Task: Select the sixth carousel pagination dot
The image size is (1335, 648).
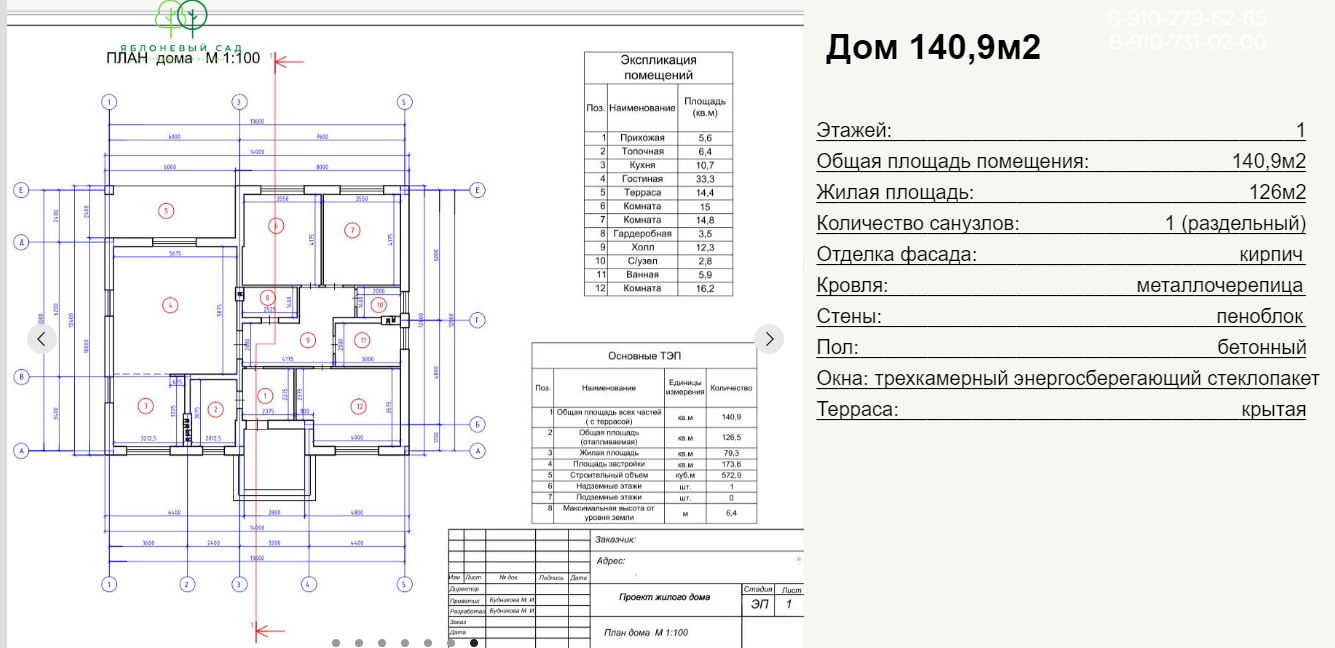Action: (x=451, y=643)
